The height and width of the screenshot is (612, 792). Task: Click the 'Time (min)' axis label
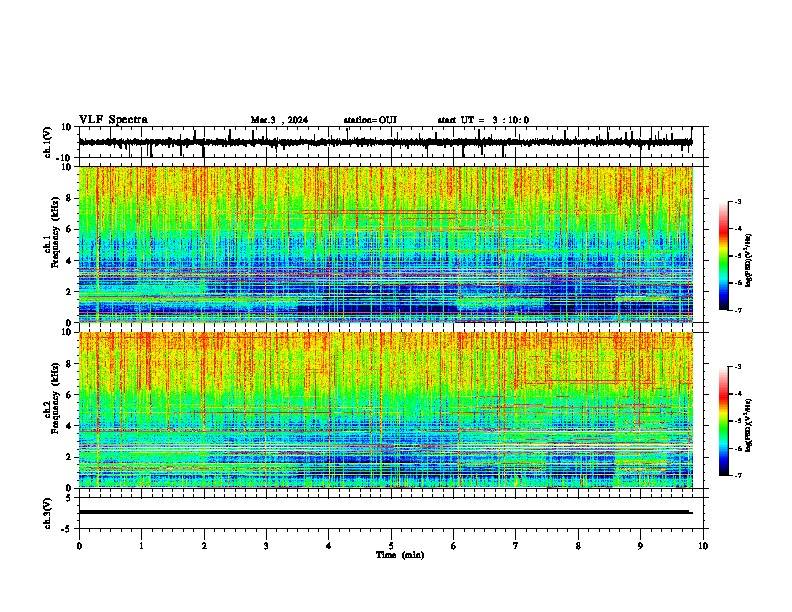pos(400,555)
